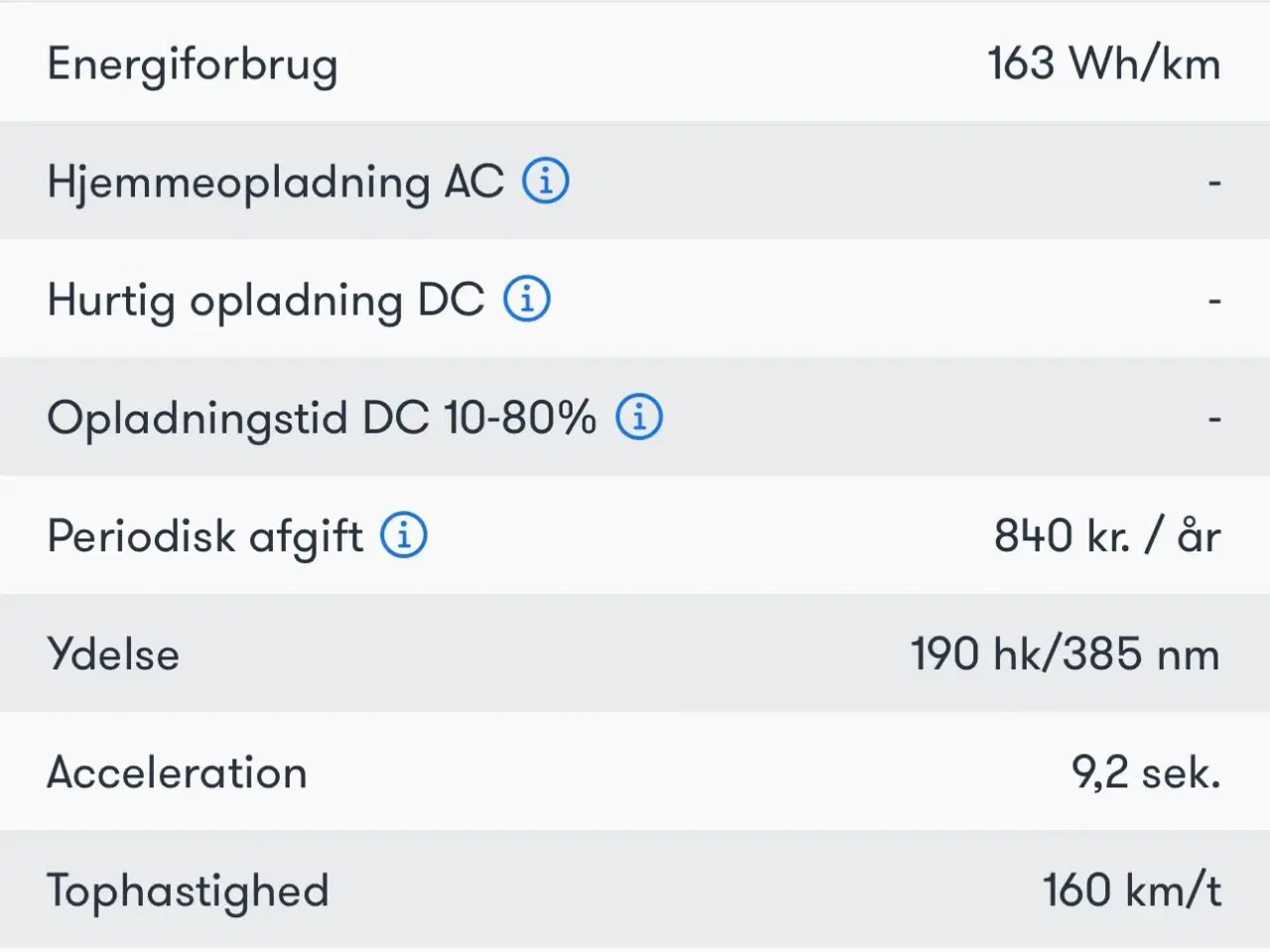Tap info icon beside Hurtig opladning DC
The width and height of the screenshot is (1270, 952).
(527, 298)
